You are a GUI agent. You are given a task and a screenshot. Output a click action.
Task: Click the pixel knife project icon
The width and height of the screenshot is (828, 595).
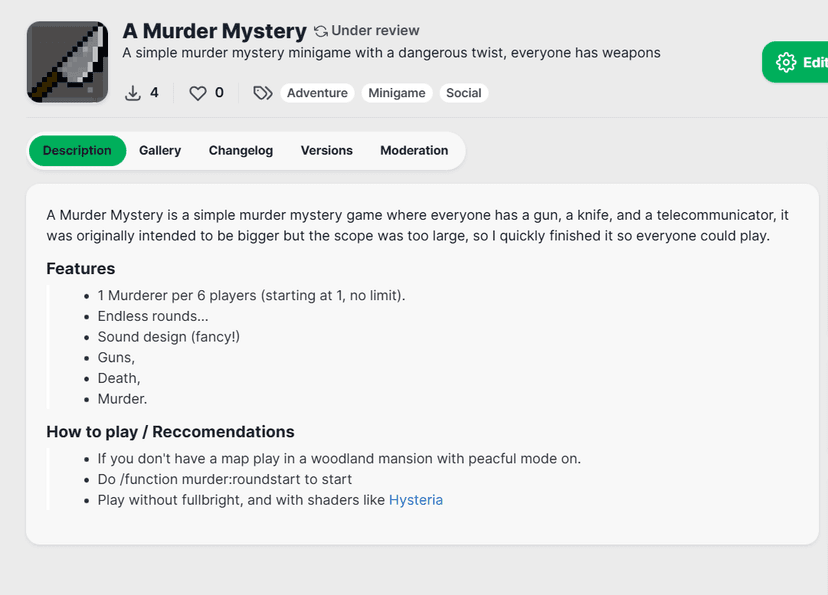coord(67,62)
